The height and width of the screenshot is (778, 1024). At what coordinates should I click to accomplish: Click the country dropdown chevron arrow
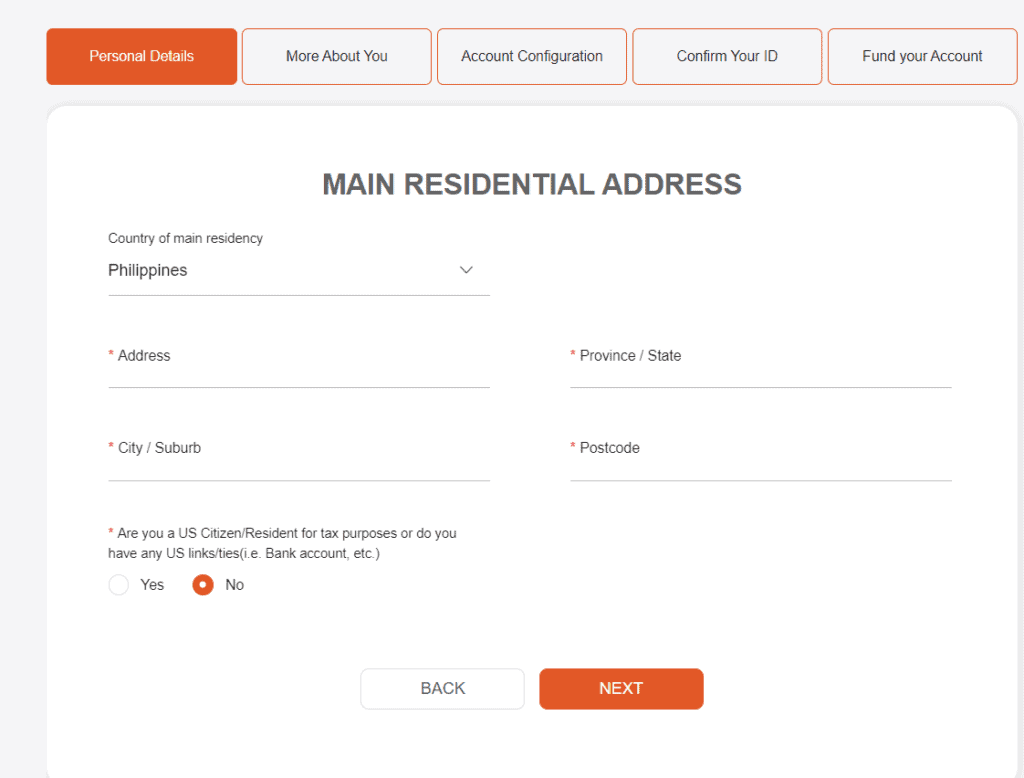465,270
